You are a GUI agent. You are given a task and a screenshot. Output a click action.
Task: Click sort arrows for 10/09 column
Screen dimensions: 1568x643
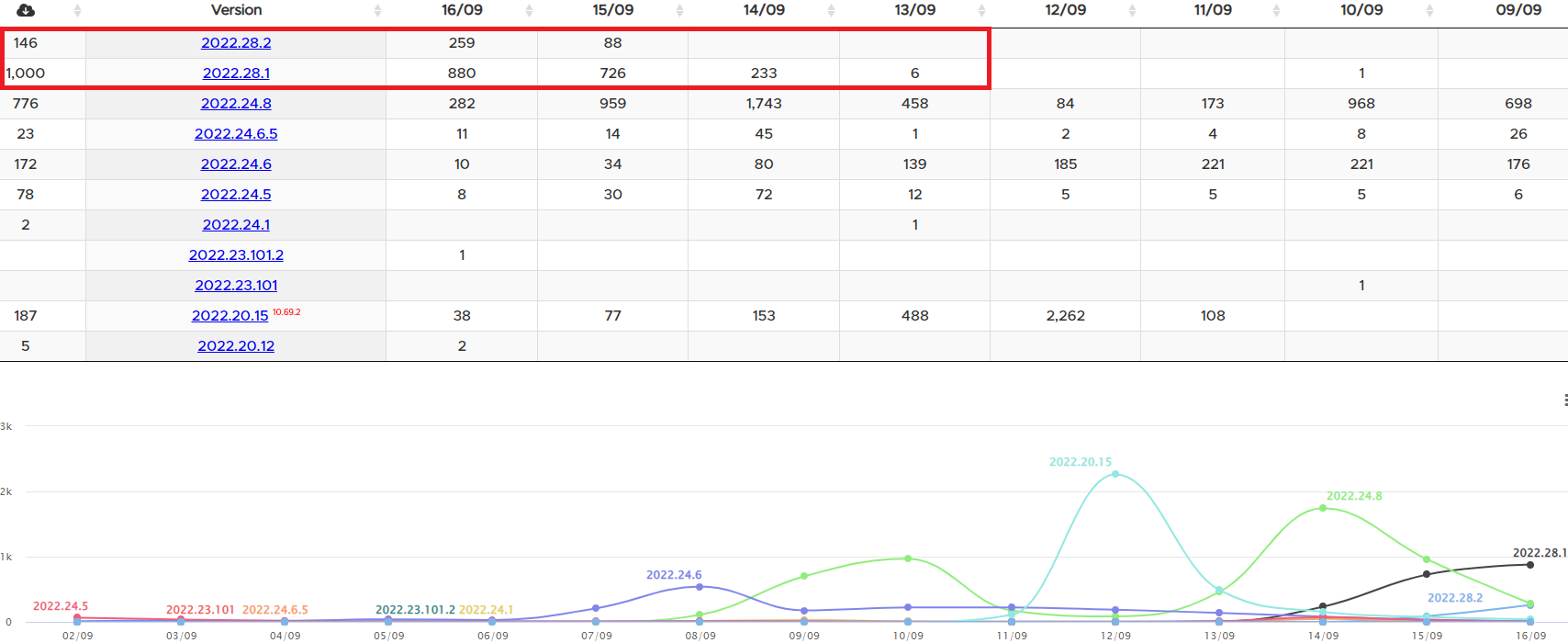pyautogui.click(x=1429, y=10)
